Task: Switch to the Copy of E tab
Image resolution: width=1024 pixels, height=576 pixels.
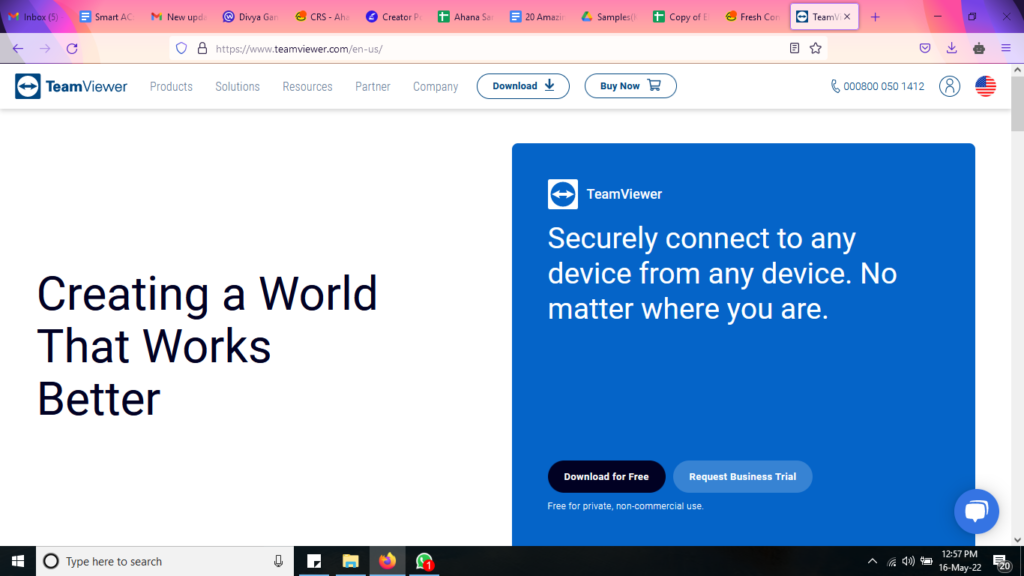Action: 680,17
